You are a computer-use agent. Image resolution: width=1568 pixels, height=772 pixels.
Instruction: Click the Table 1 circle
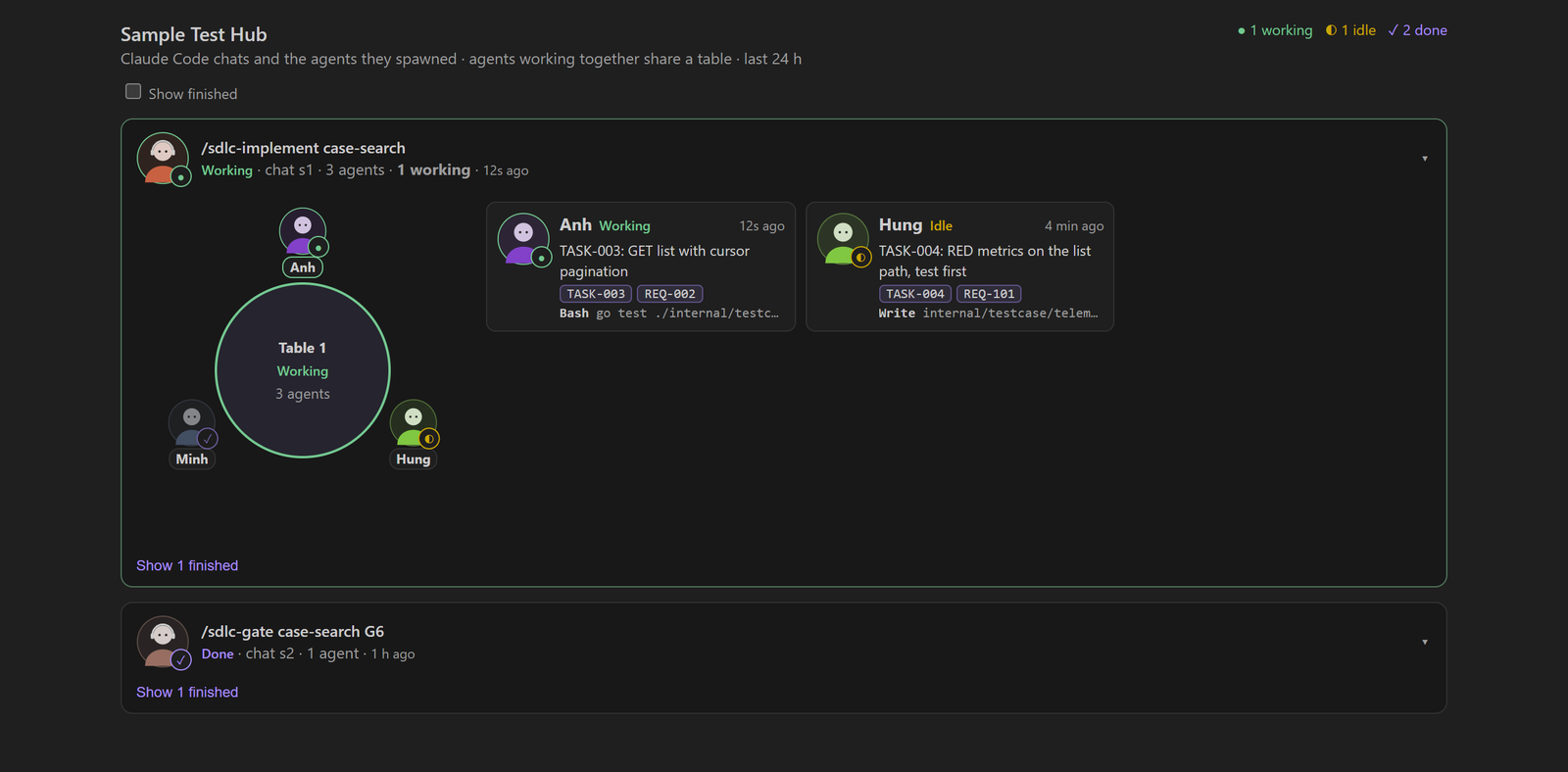coord(303,370)
